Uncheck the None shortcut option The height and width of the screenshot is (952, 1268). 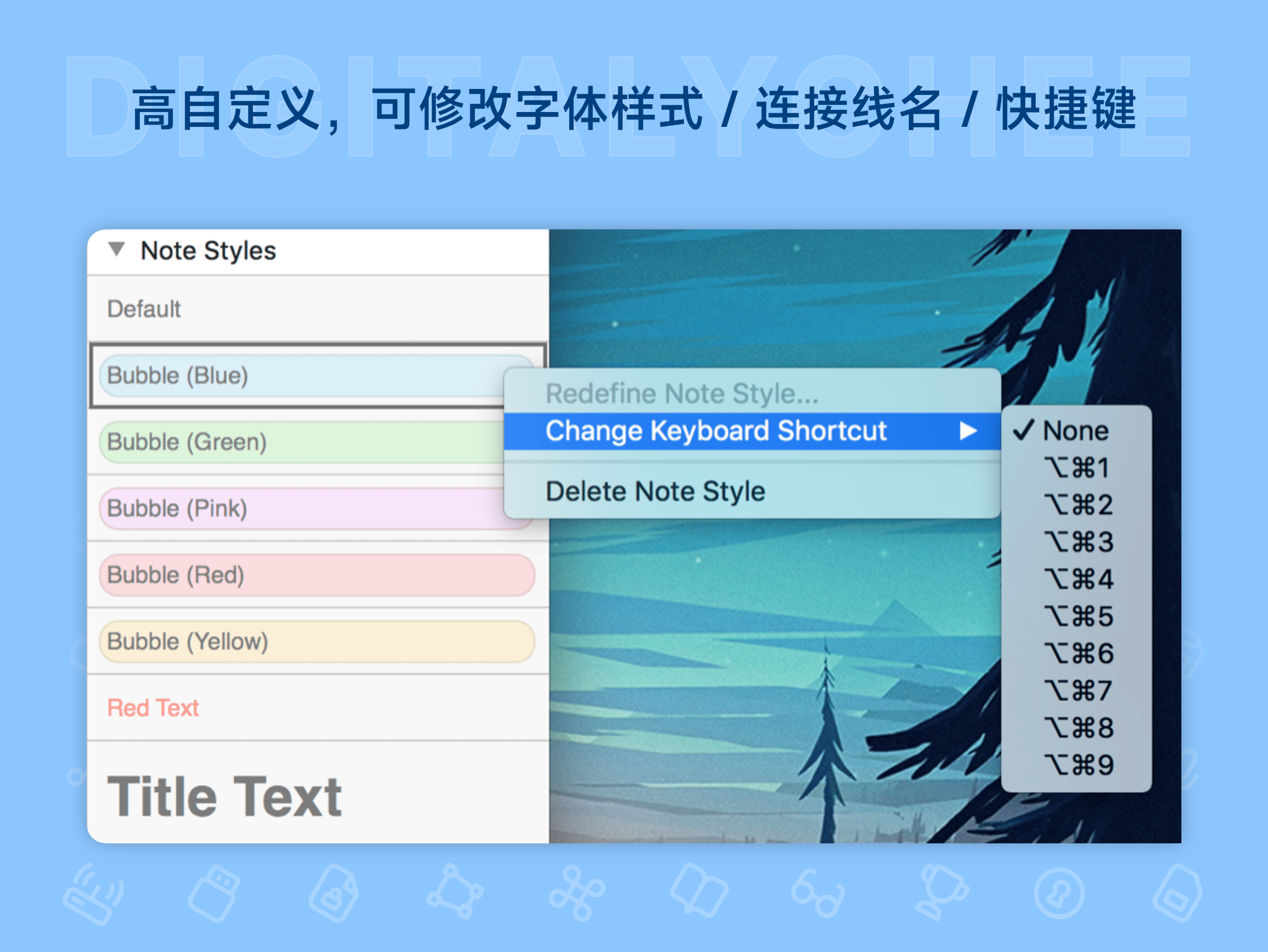click(1075, 430)
